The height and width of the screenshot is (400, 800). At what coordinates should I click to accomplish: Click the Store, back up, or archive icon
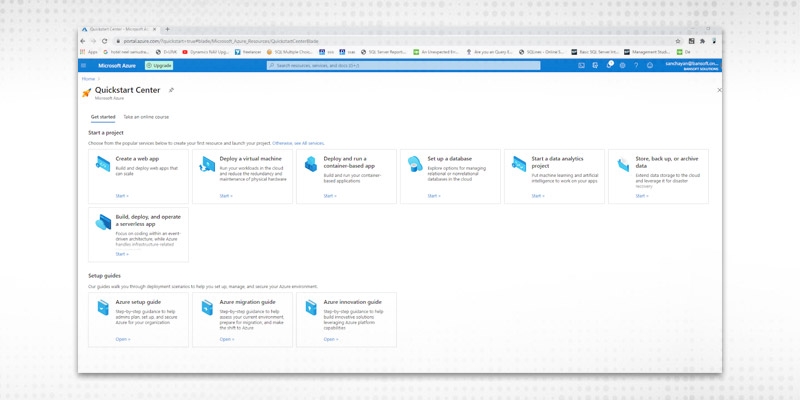623,164
